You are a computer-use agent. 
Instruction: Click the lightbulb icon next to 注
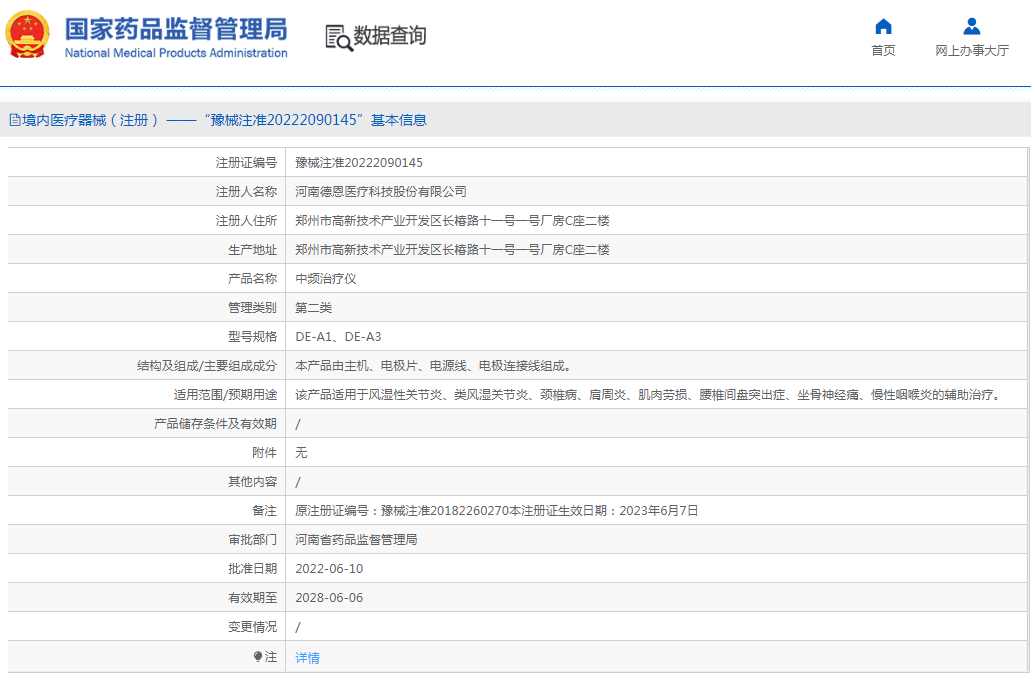(x=258, y=657)
